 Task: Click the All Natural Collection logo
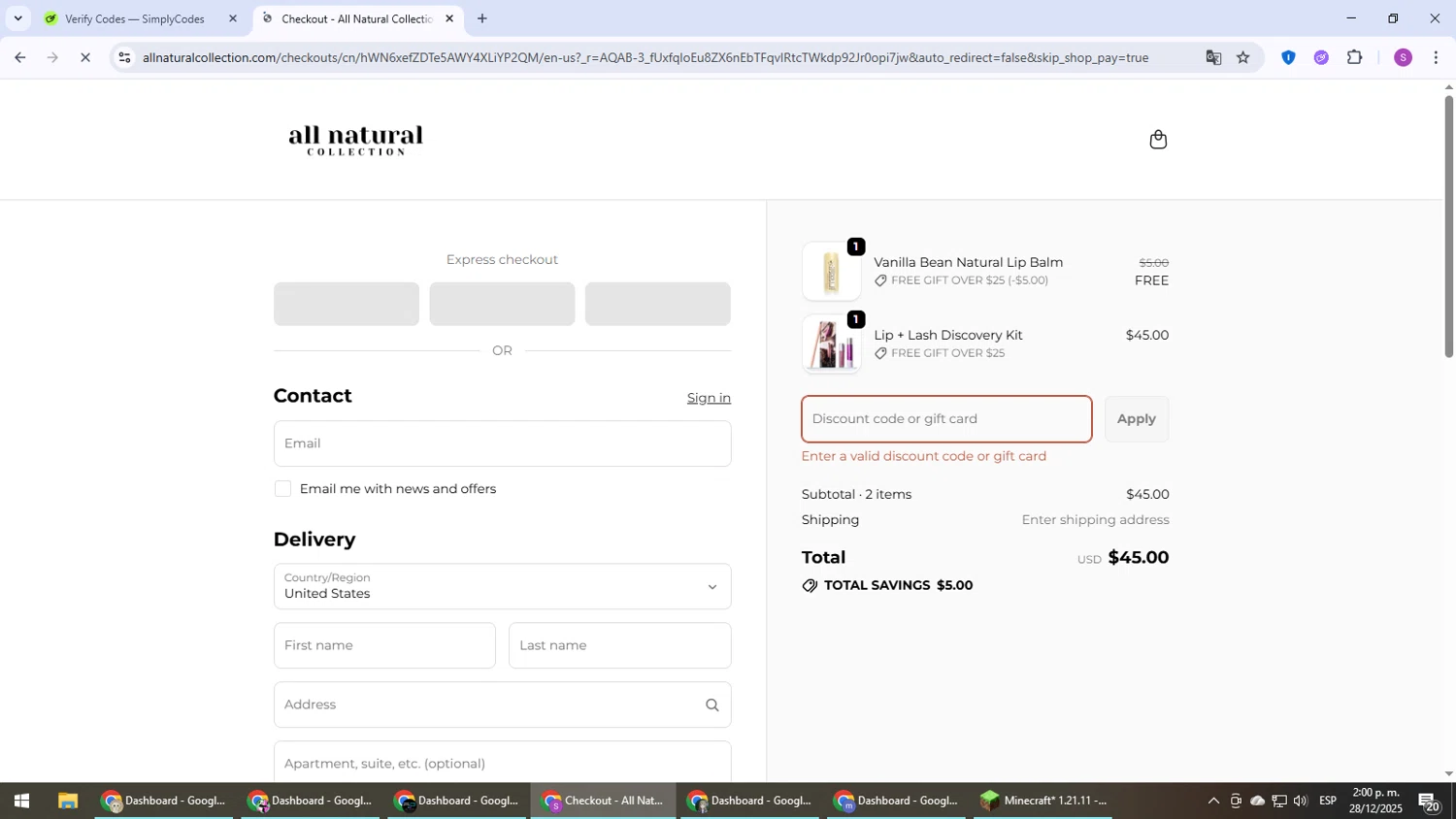355,141
